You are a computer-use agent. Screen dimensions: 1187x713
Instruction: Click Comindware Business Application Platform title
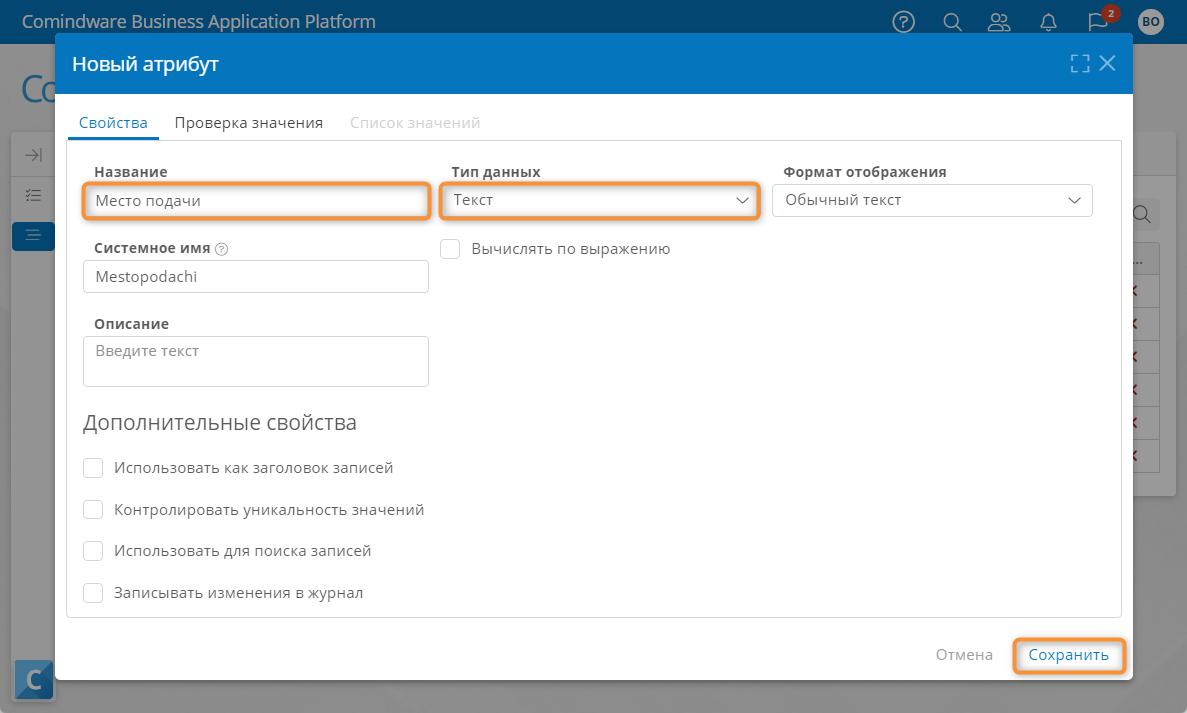[198, 21]
